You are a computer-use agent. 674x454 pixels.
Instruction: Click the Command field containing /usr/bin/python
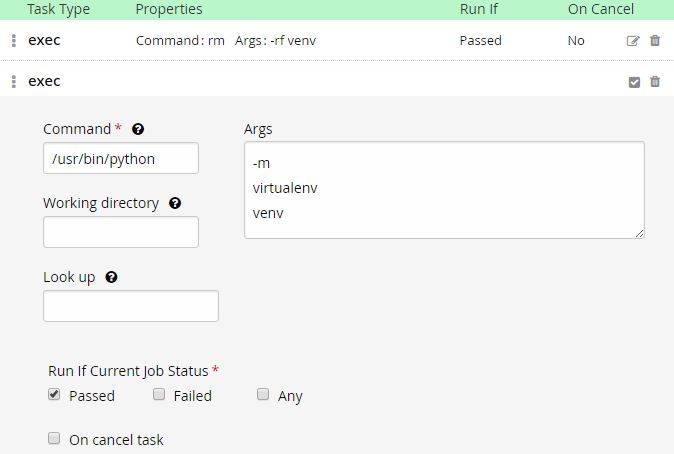point(121,158)
